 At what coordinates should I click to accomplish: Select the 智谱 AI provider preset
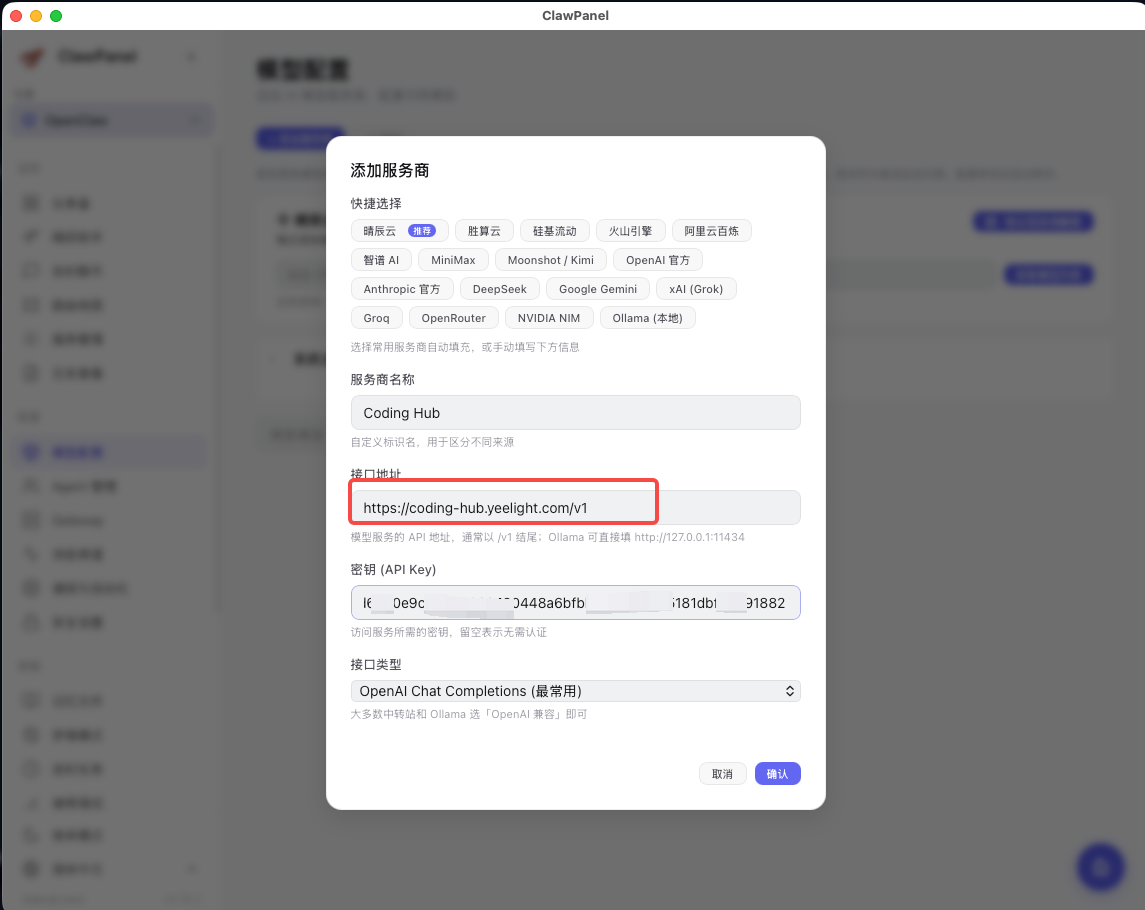381,260
